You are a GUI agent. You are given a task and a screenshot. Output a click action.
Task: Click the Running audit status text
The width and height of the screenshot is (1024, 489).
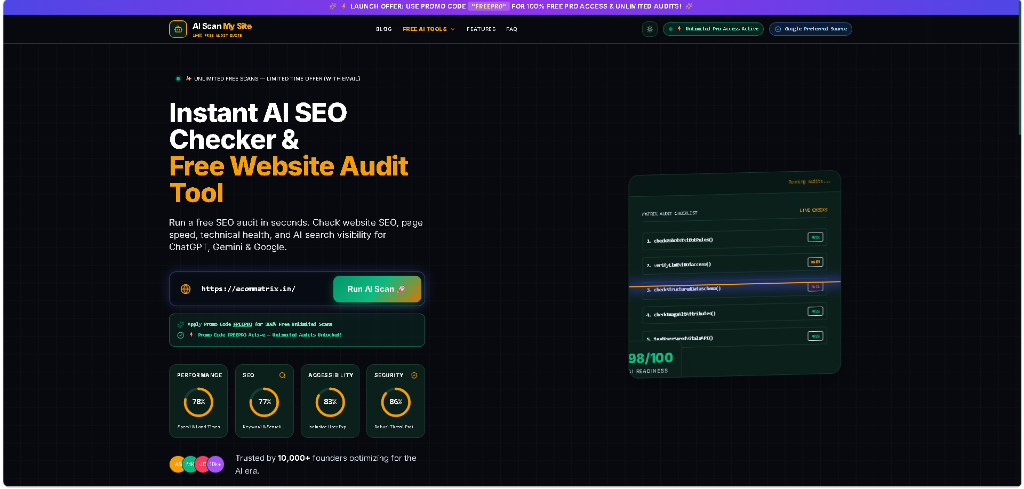pos(809,181)
